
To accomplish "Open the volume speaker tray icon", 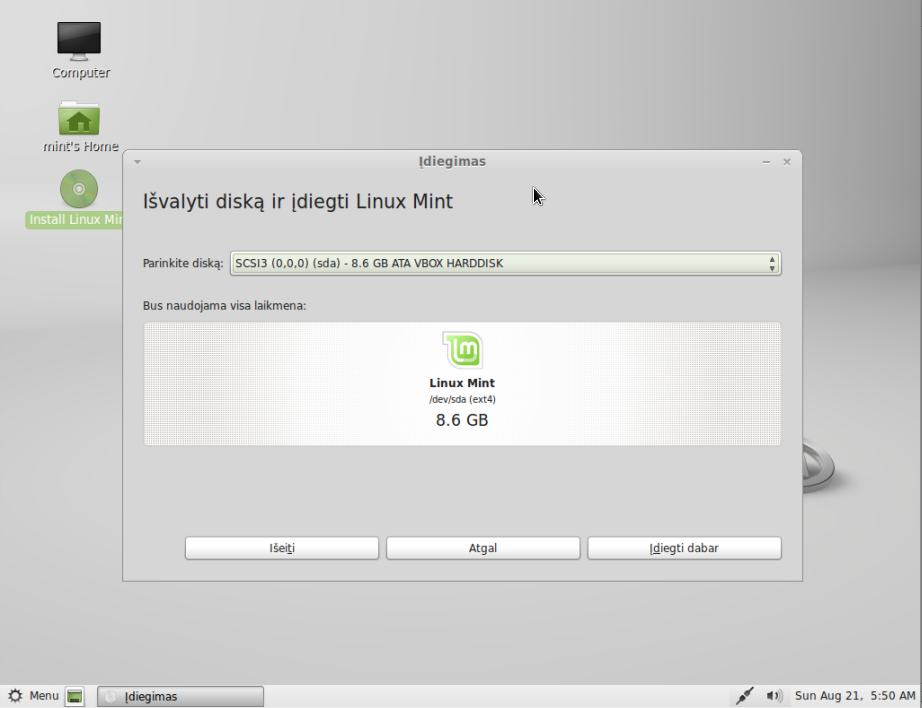I will point(774,696).
